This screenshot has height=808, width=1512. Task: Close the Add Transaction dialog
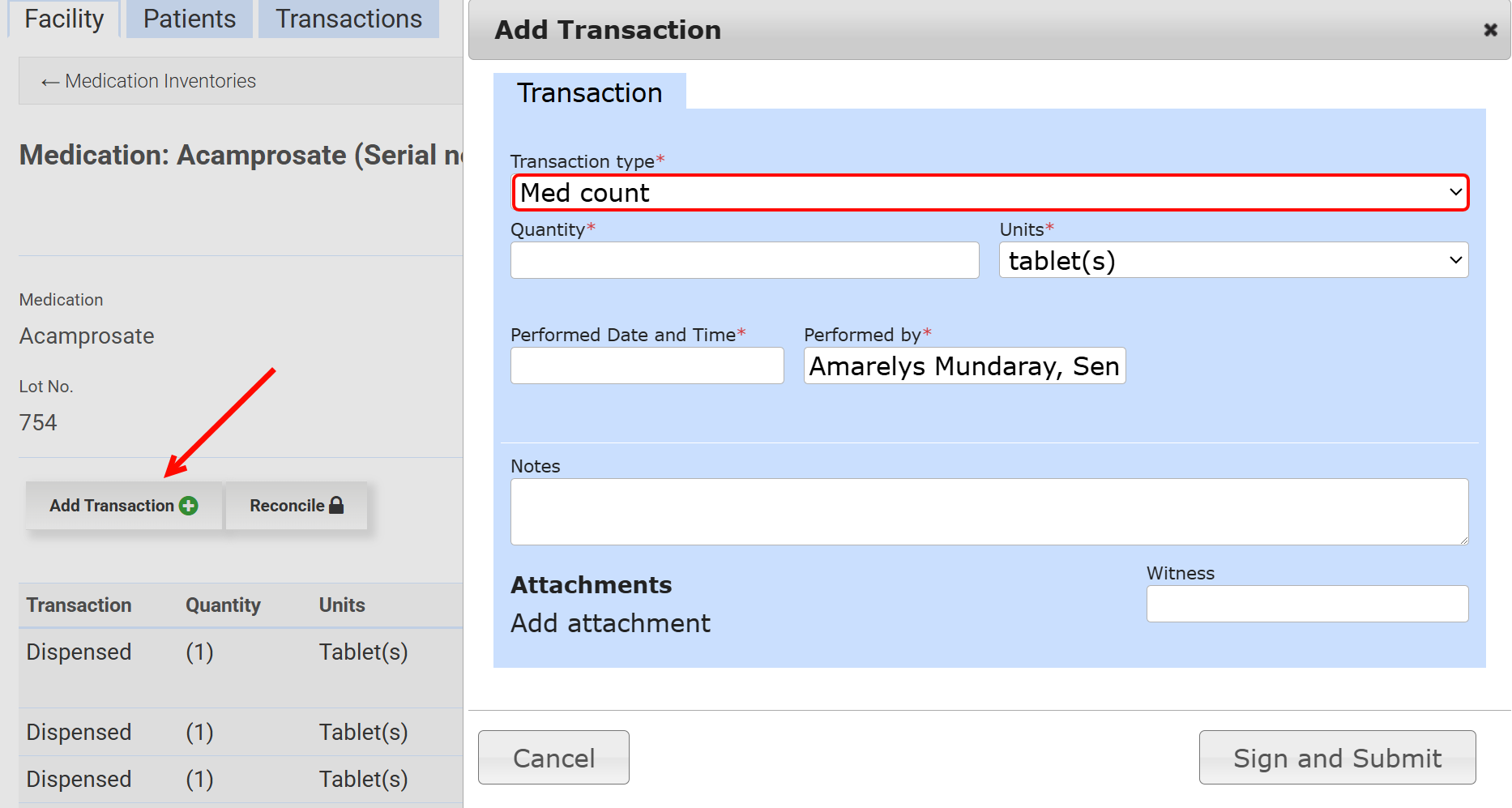(x=1489, y=30)
